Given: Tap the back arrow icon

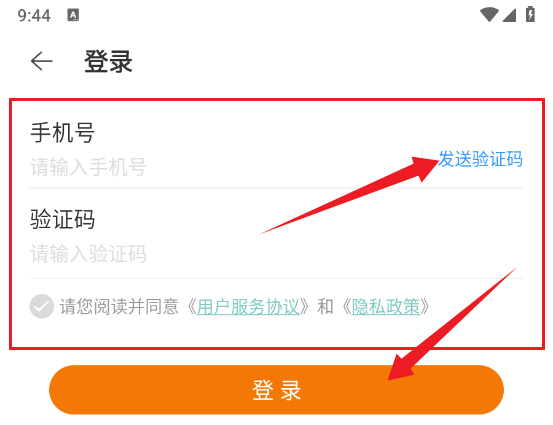Looking at the screenshot, I should [42, 61].
